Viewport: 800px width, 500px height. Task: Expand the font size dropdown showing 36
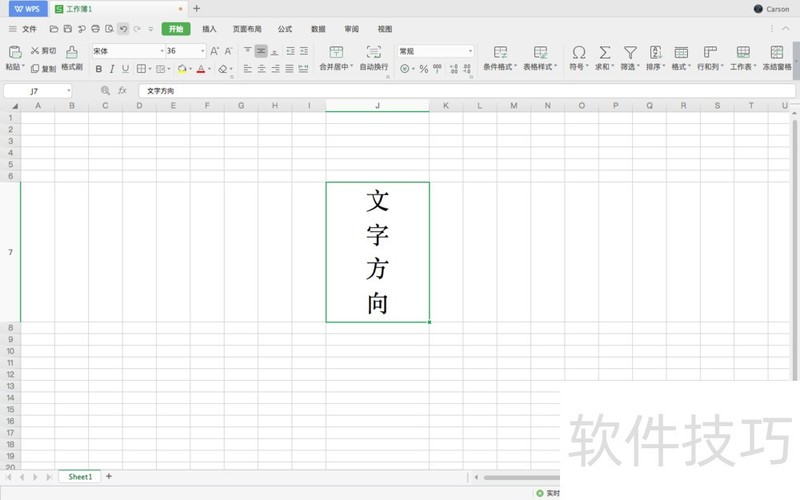203,51
